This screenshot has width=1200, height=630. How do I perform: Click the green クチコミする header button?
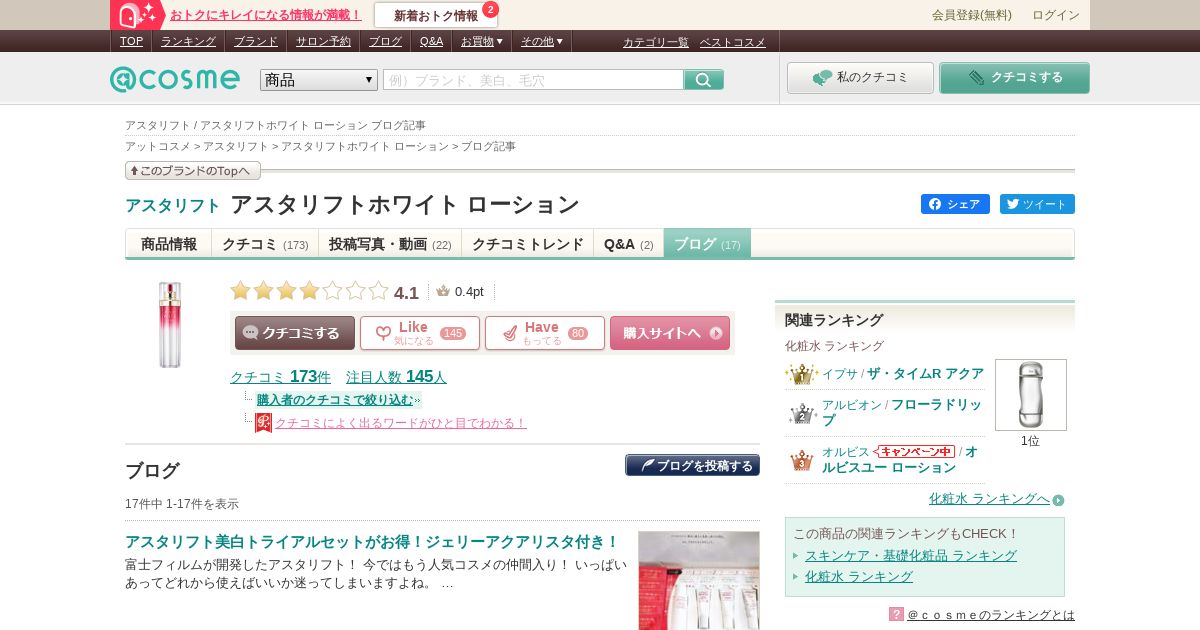pos(1014,78)
